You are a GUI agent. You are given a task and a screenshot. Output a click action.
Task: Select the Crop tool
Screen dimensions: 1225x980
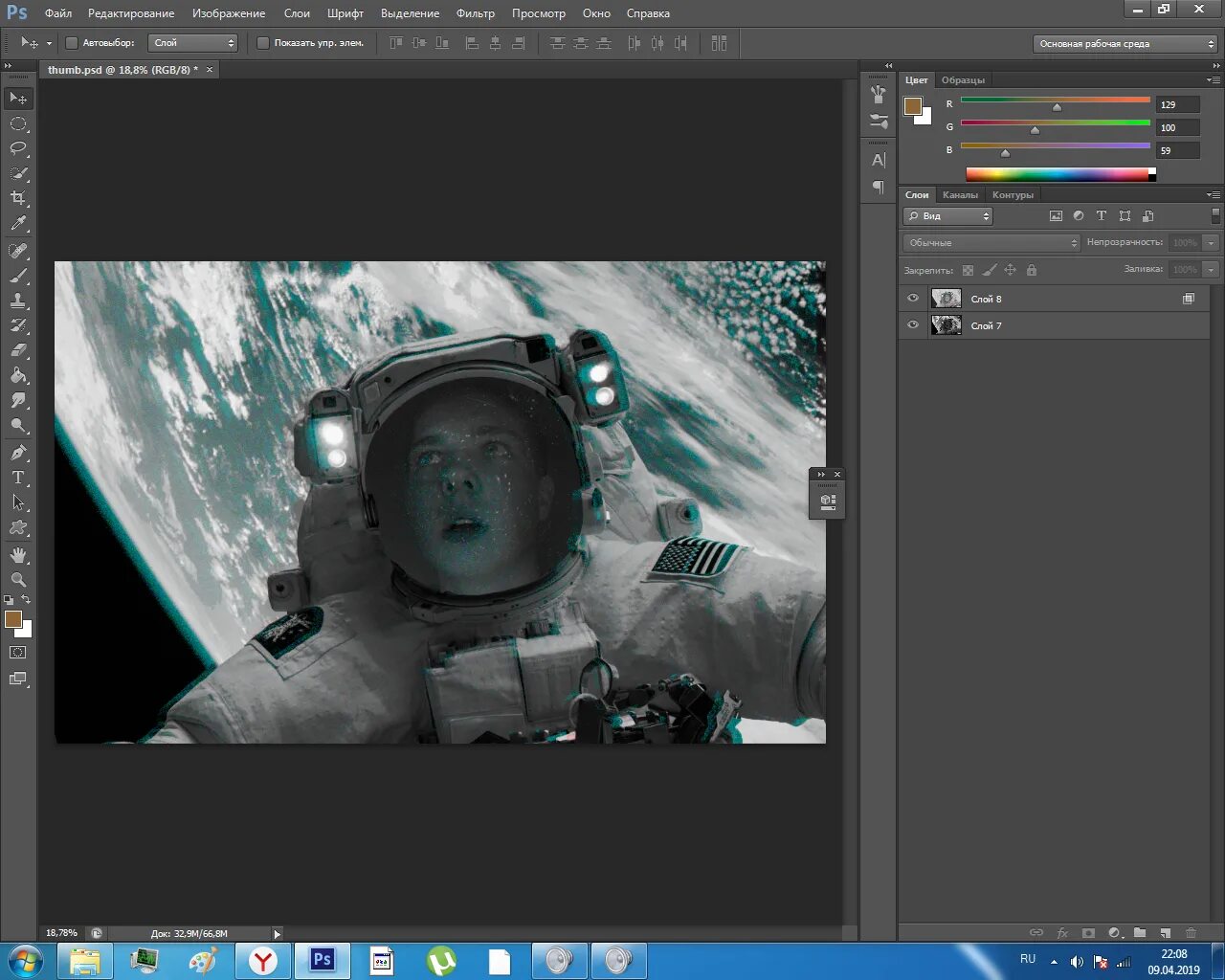18,198
